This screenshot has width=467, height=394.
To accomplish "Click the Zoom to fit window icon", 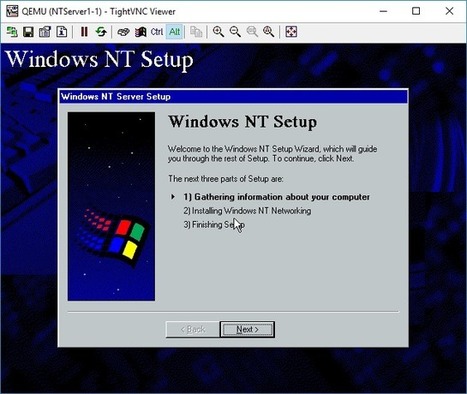I will point(269,32).
